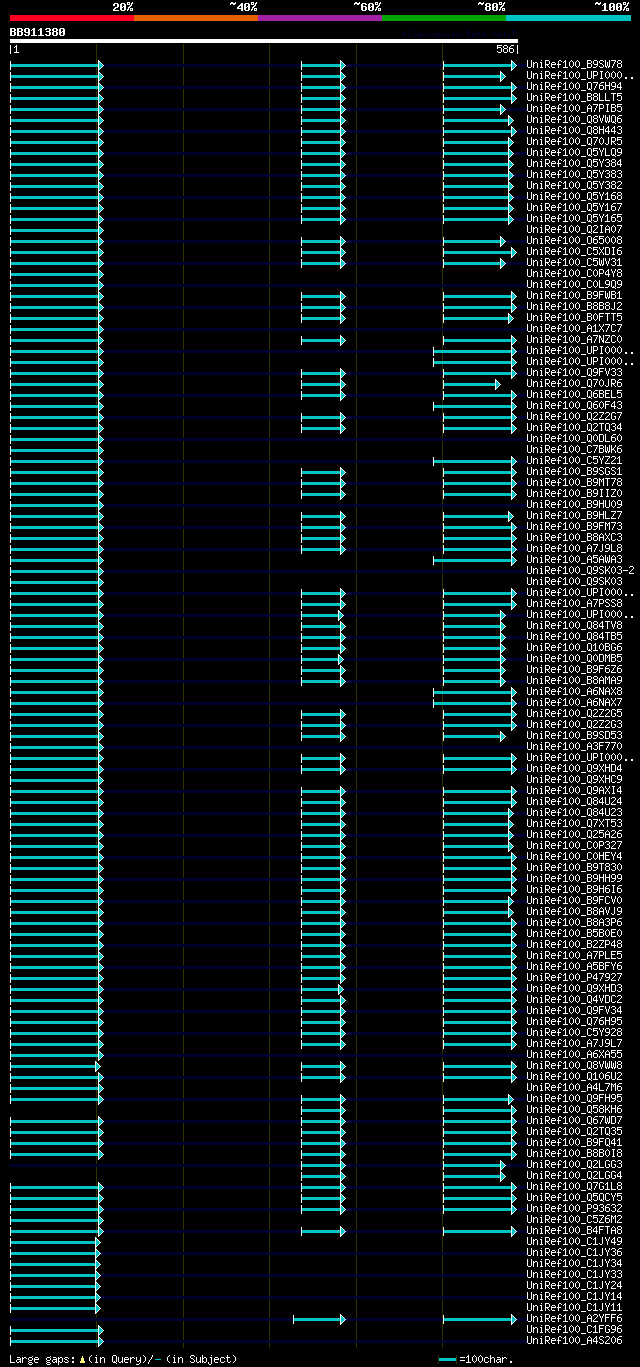
Task: Select the UniRef100_Q70JR5 entry
Action: 574,141
